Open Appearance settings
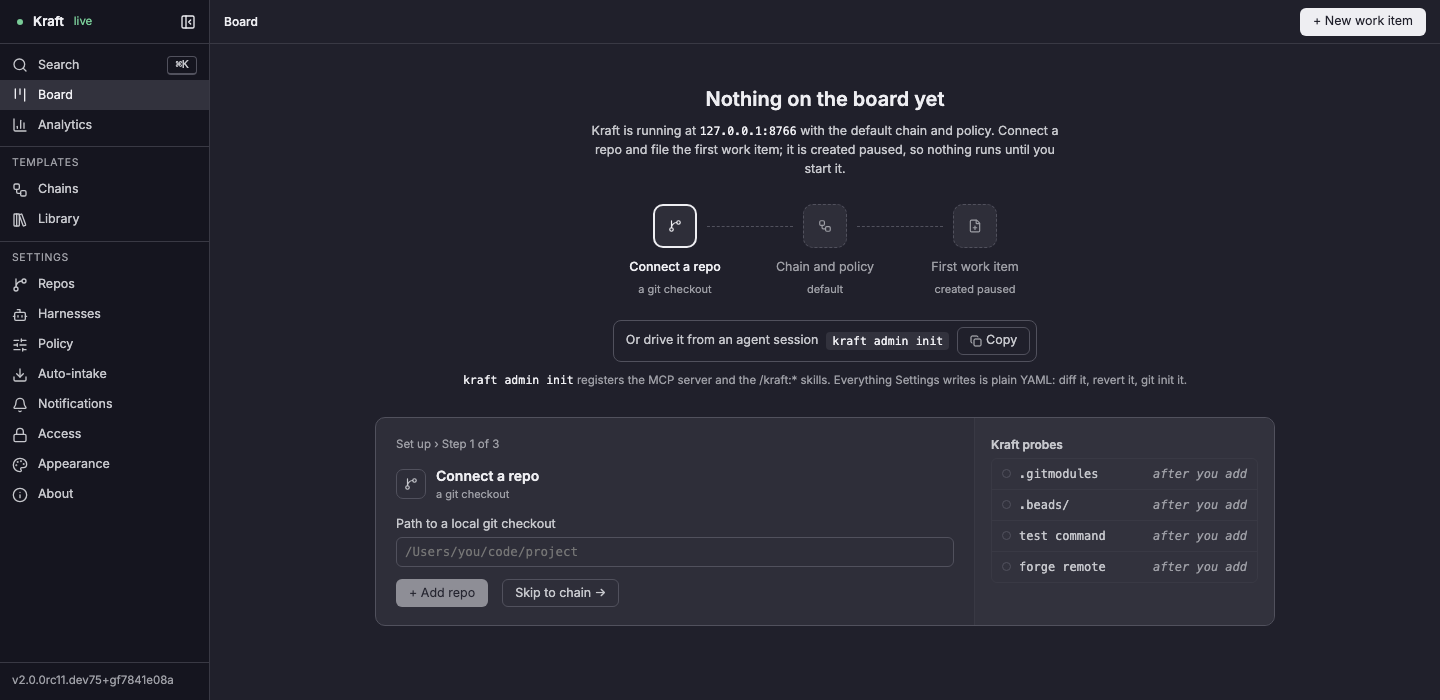This screenshot has width=1440, height=700. 104,464
